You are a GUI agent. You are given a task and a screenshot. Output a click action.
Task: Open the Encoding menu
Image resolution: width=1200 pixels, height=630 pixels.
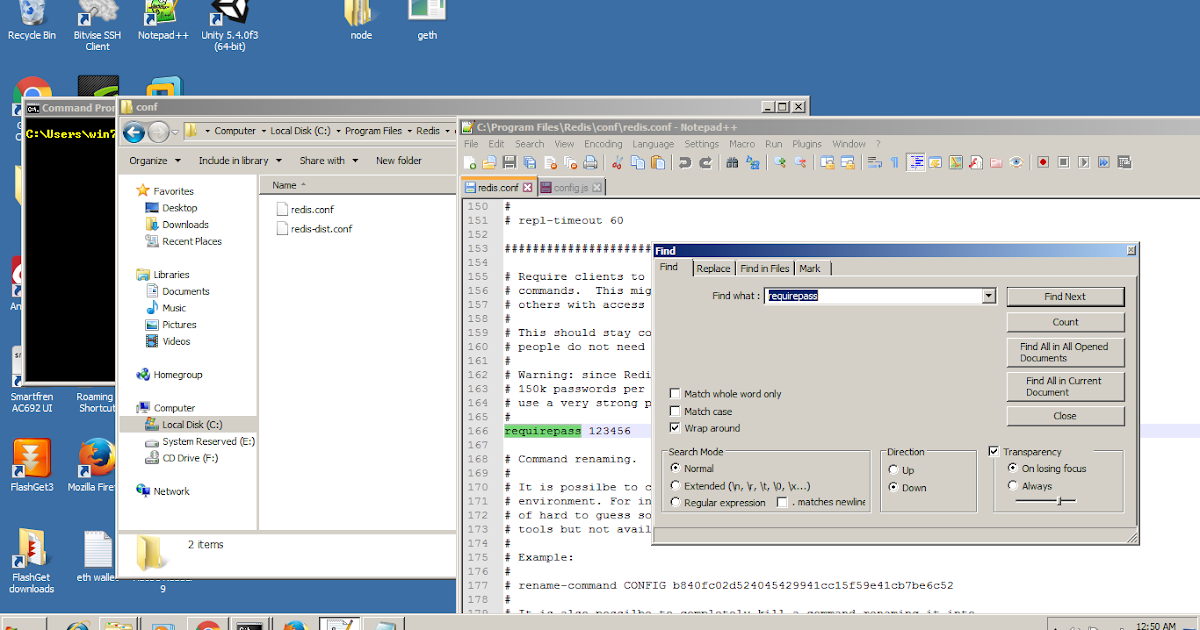click(603, 144)
